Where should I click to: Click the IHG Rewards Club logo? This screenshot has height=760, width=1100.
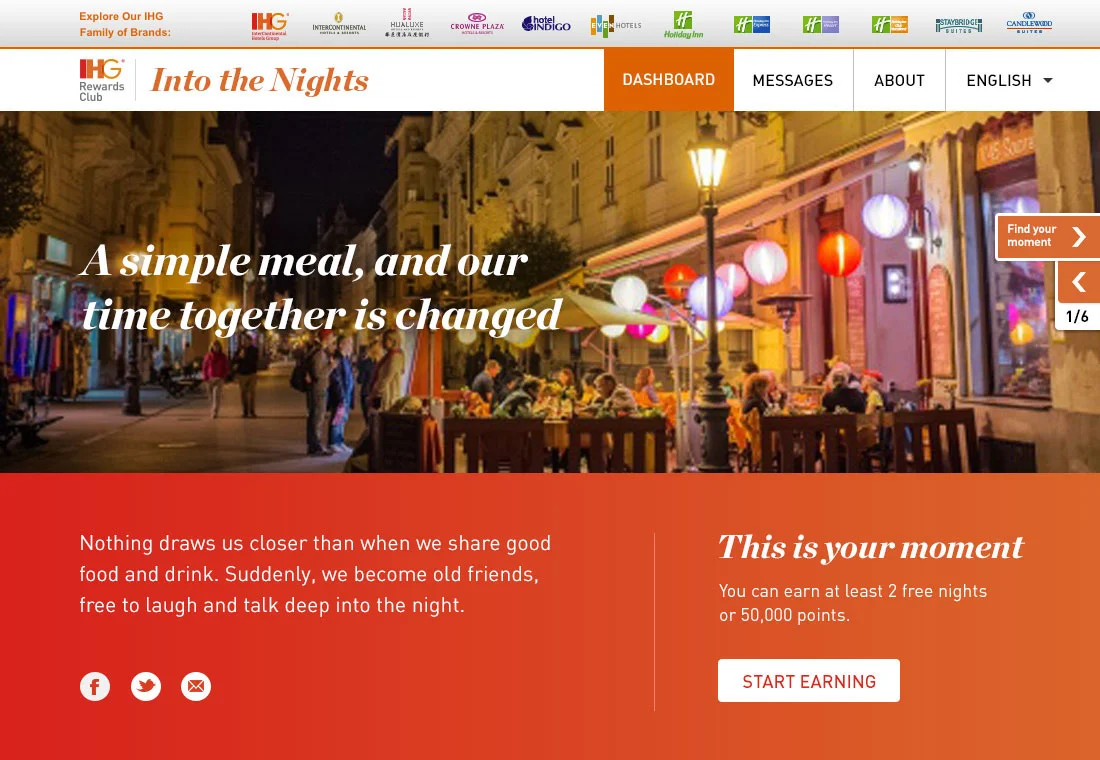tap(102, 80)
